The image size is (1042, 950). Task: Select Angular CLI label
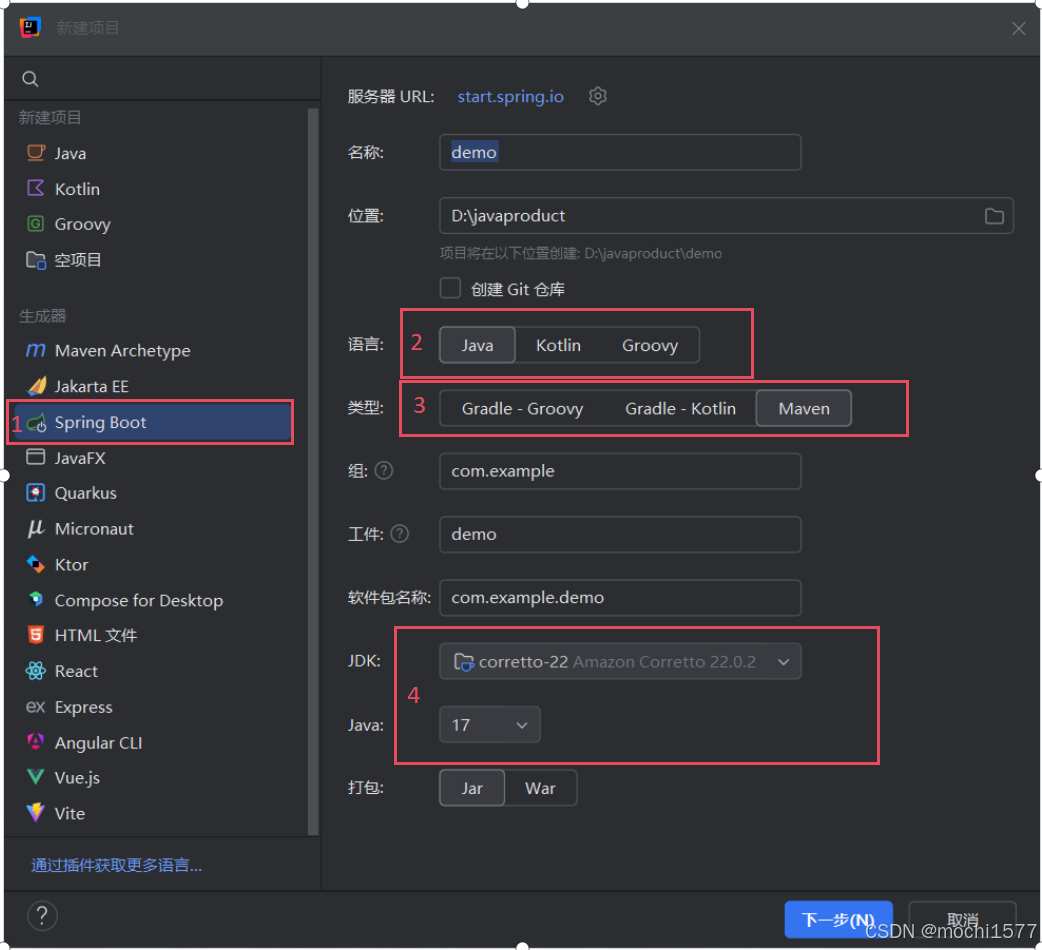[98, 743]
